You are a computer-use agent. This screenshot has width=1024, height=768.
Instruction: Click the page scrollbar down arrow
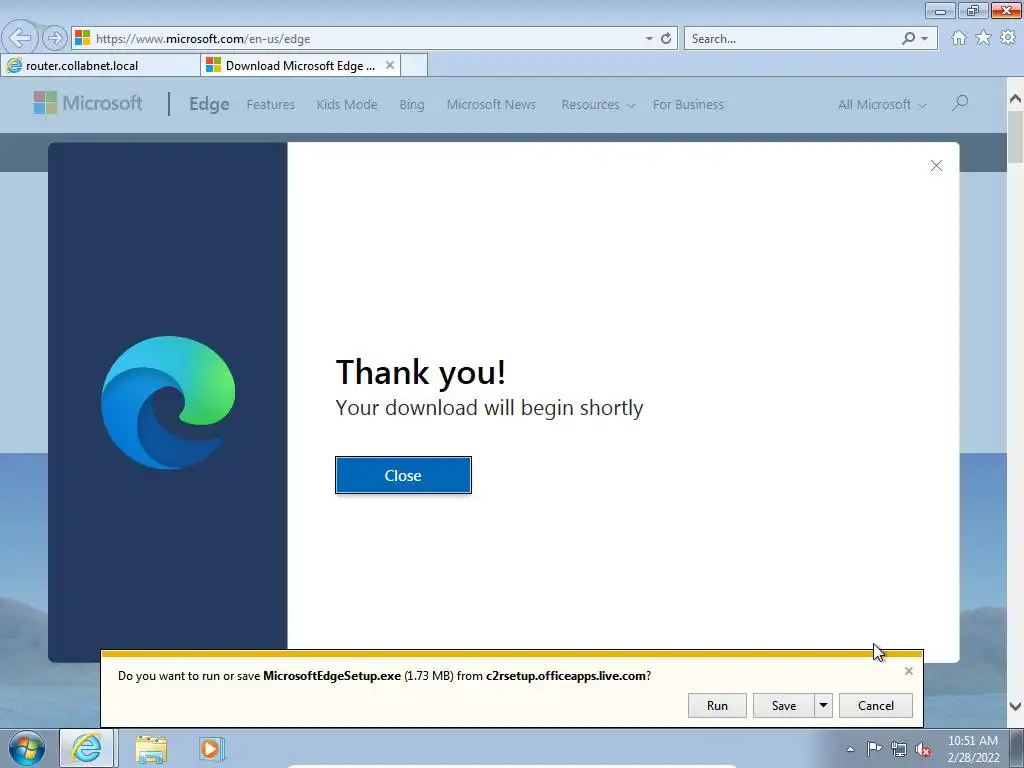pyautogui.click(x=1015, y=706)
